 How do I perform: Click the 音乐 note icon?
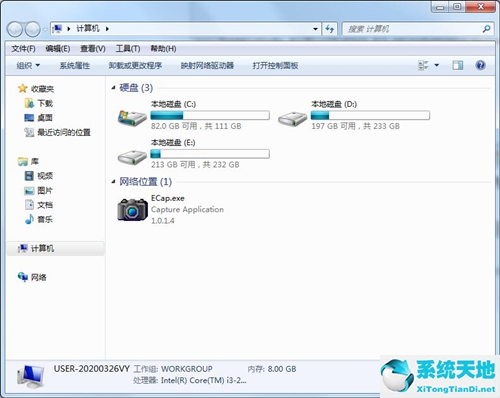point(29,219)
